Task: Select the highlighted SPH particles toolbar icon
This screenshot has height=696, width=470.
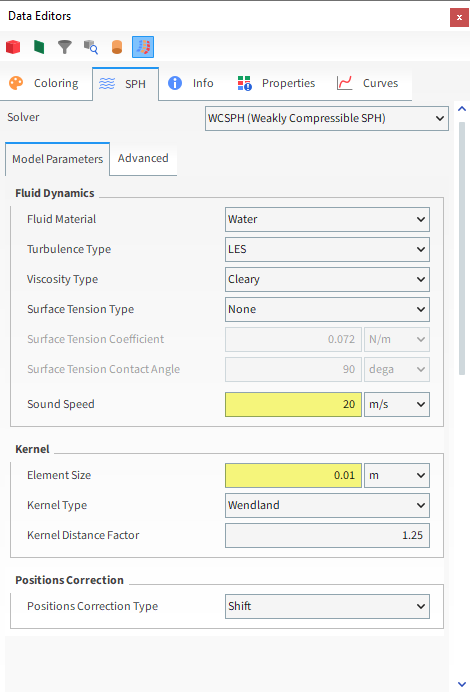Action: pyautogui.click(x=143, y=47)
